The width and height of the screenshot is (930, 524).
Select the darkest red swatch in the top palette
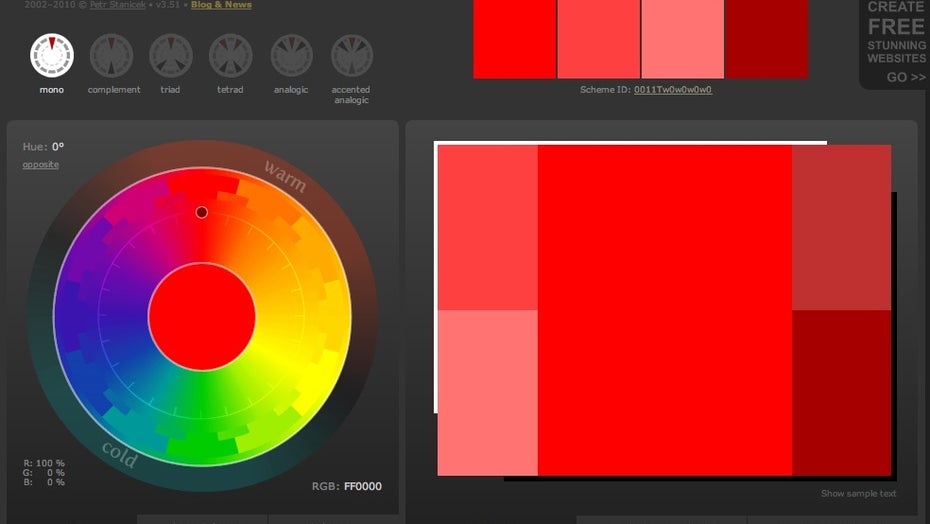pyautogui.click(x=767, y=39)
